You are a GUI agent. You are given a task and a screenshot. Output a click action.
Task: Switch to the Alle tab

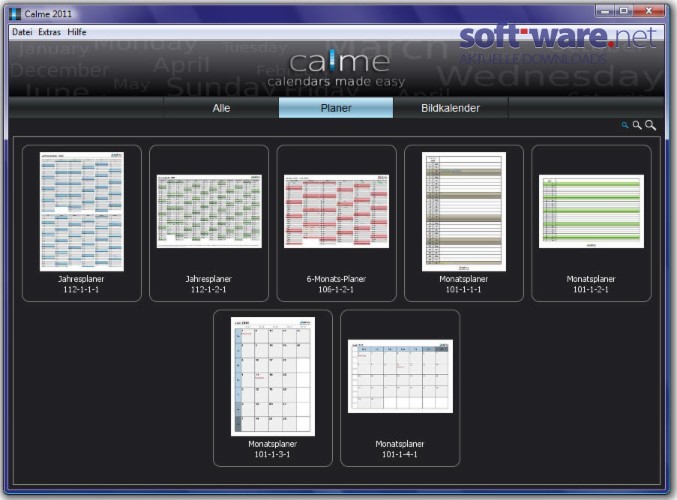click(x=221, y=108)
